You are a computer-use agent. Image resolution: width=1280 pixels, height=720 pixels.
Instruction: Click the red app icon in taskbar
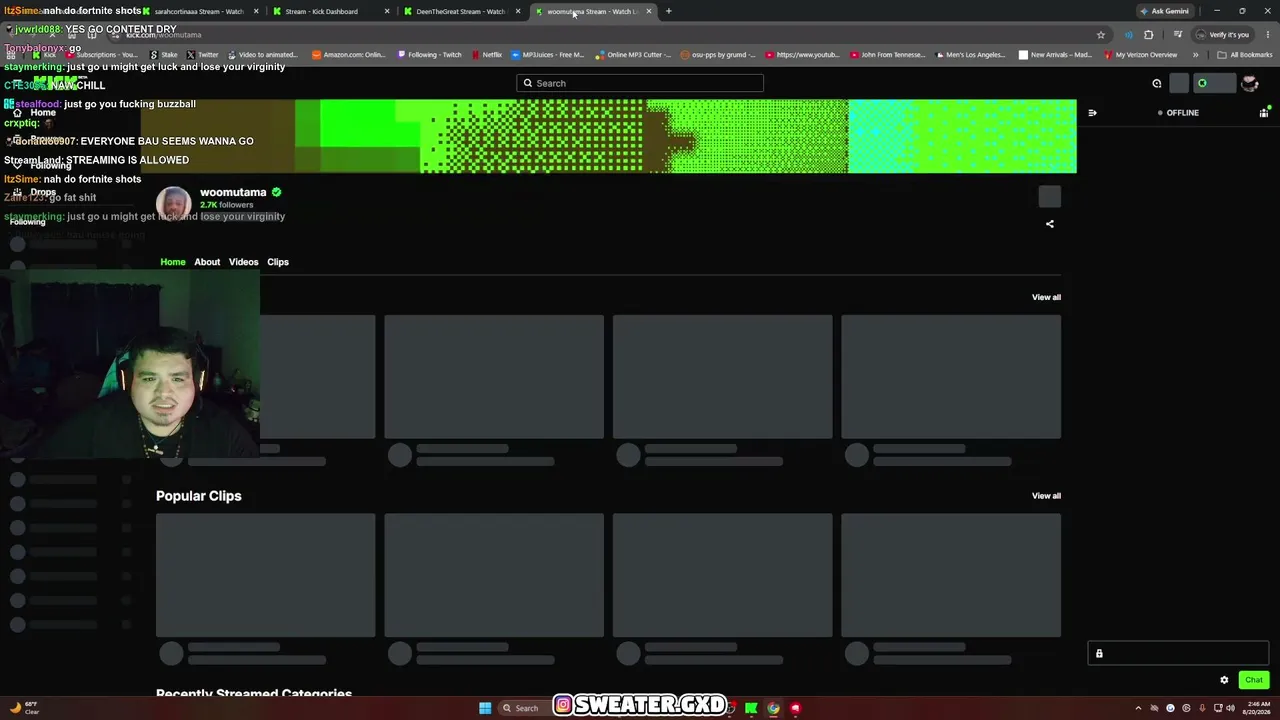tap(796, 708)
